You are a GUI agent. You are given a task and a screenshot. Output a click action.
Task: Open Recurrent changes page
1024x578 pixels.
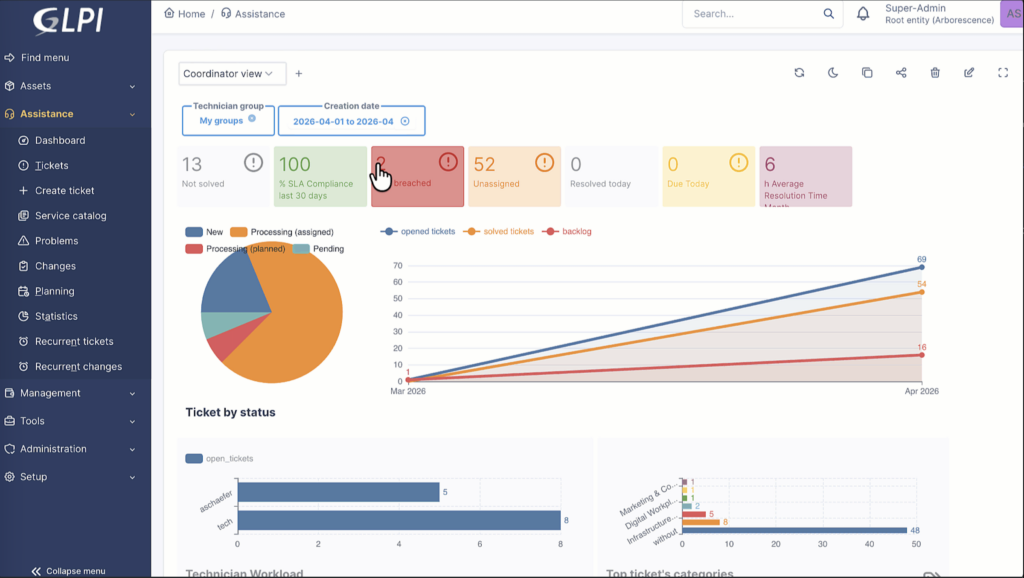click(x=78, y=367)
